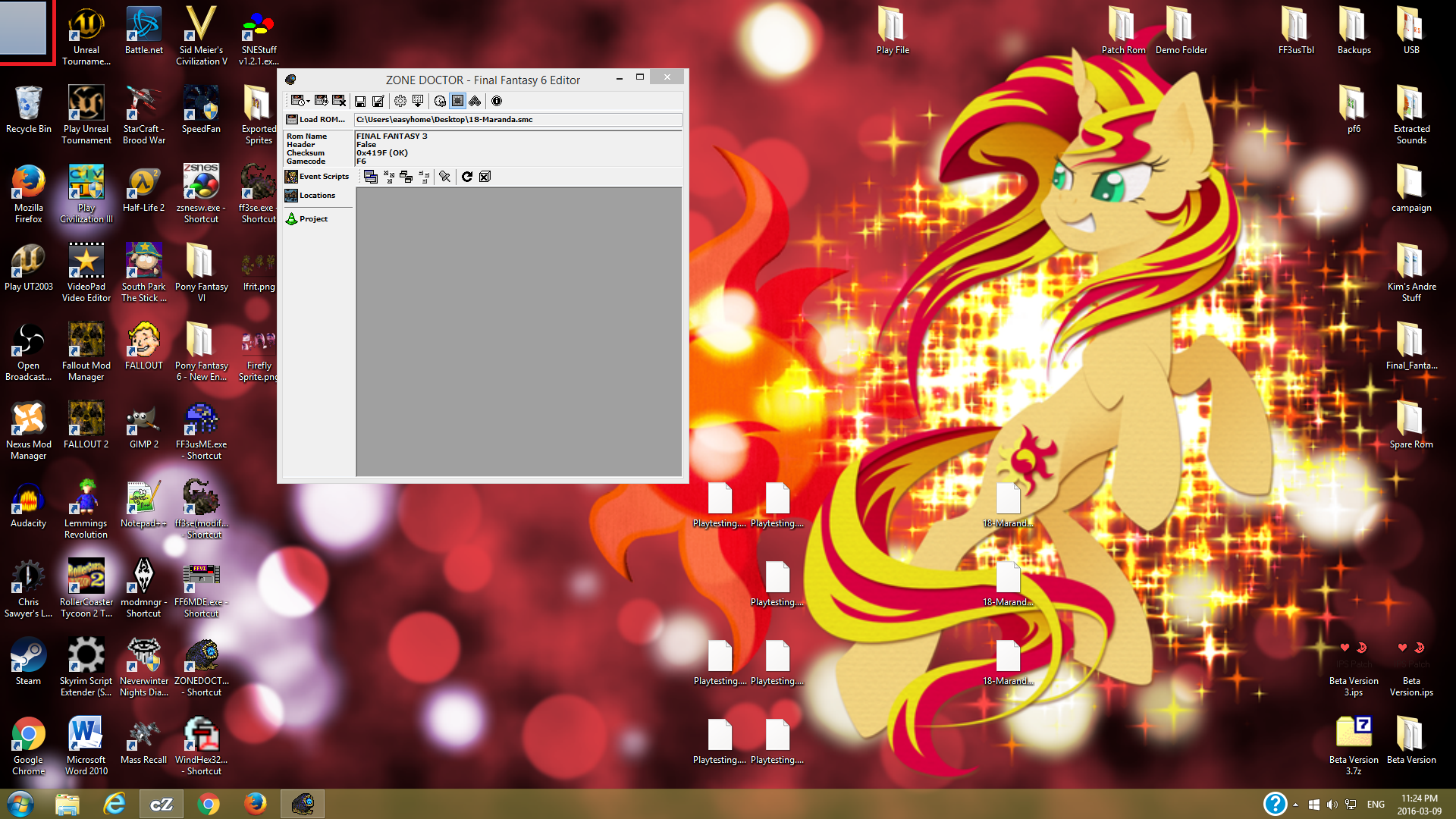
Task: Open the recent ROM dropdown arrow
Action: coord(308,102)
